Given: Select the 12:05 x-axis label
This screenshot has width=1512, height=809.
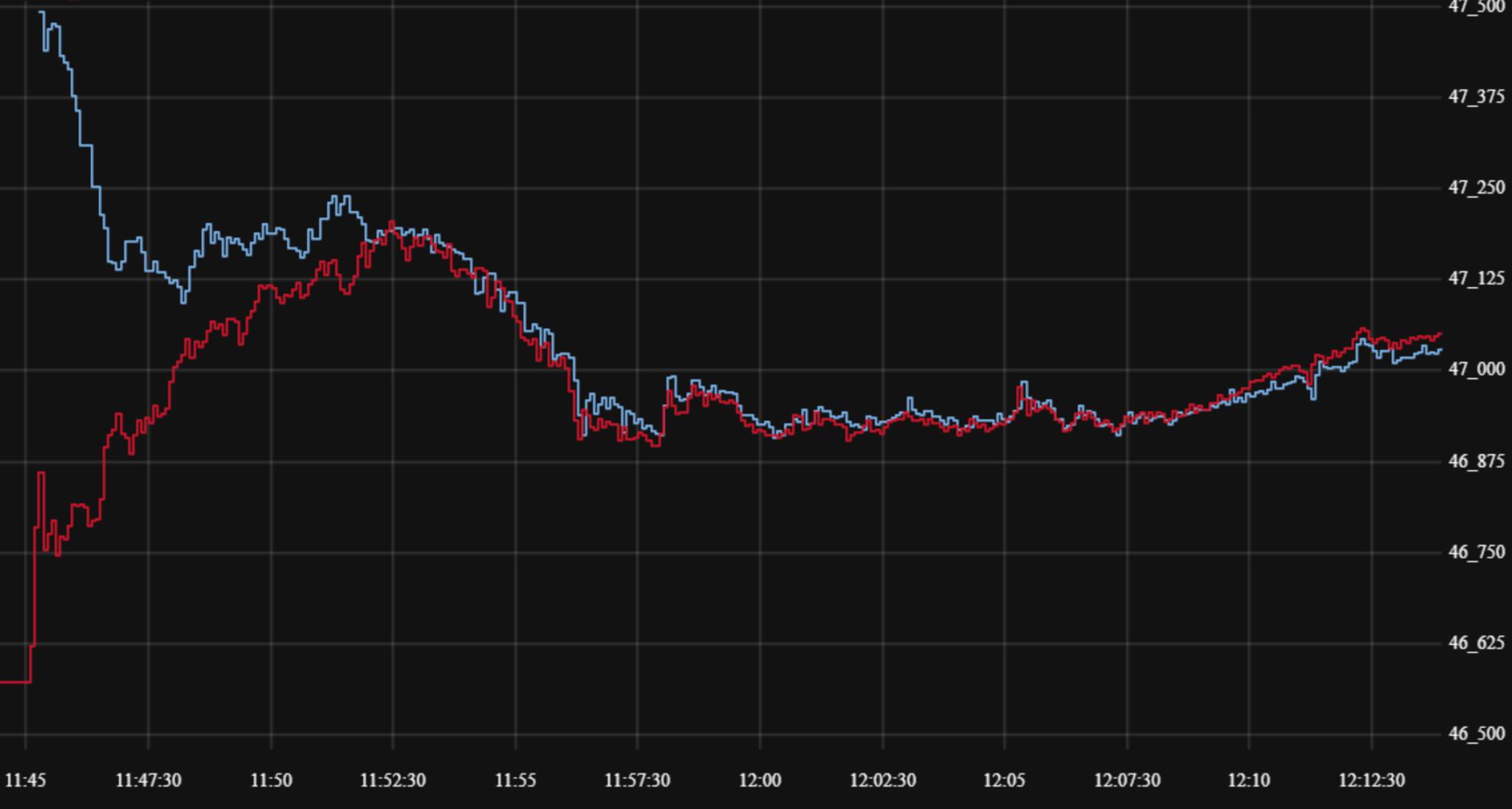Looking at the screenshot, I should point(1004,780).
